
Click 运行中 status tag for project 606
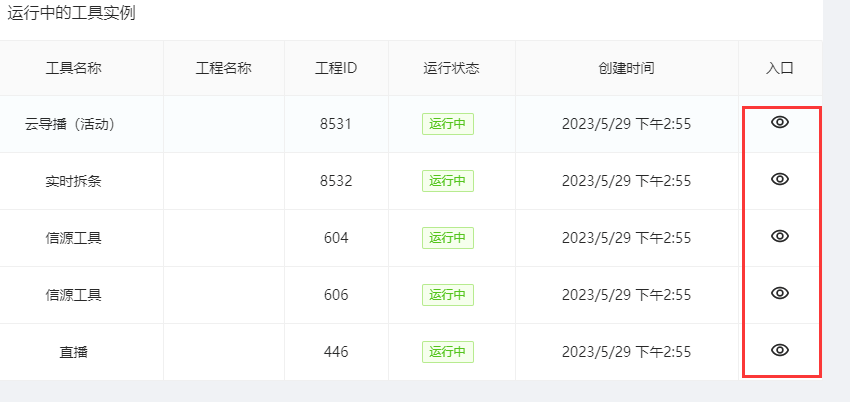(x=448, y=295)
